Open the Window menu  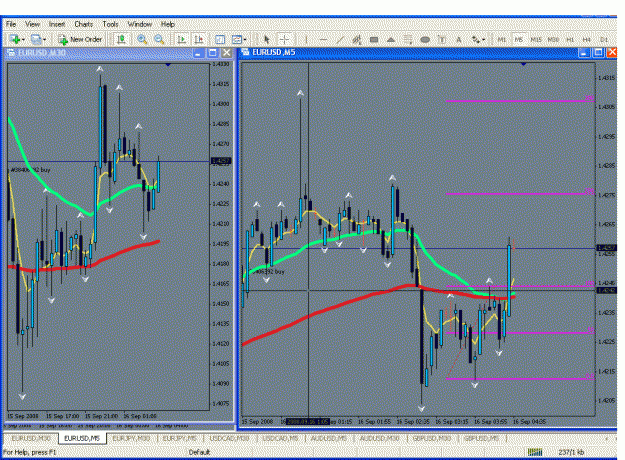pyautogui.click(x=140, y=24)
